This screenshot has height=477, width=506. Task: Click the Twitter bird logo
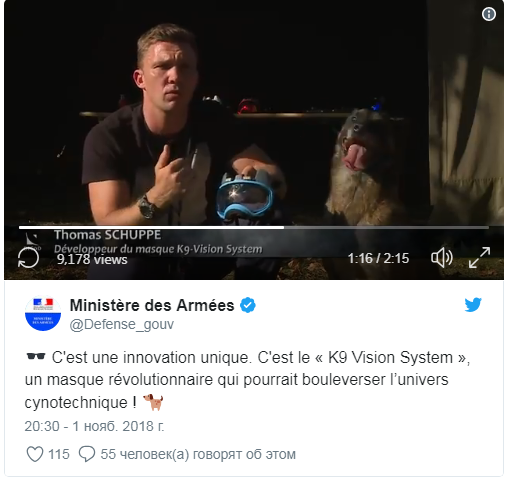point(473,304)
